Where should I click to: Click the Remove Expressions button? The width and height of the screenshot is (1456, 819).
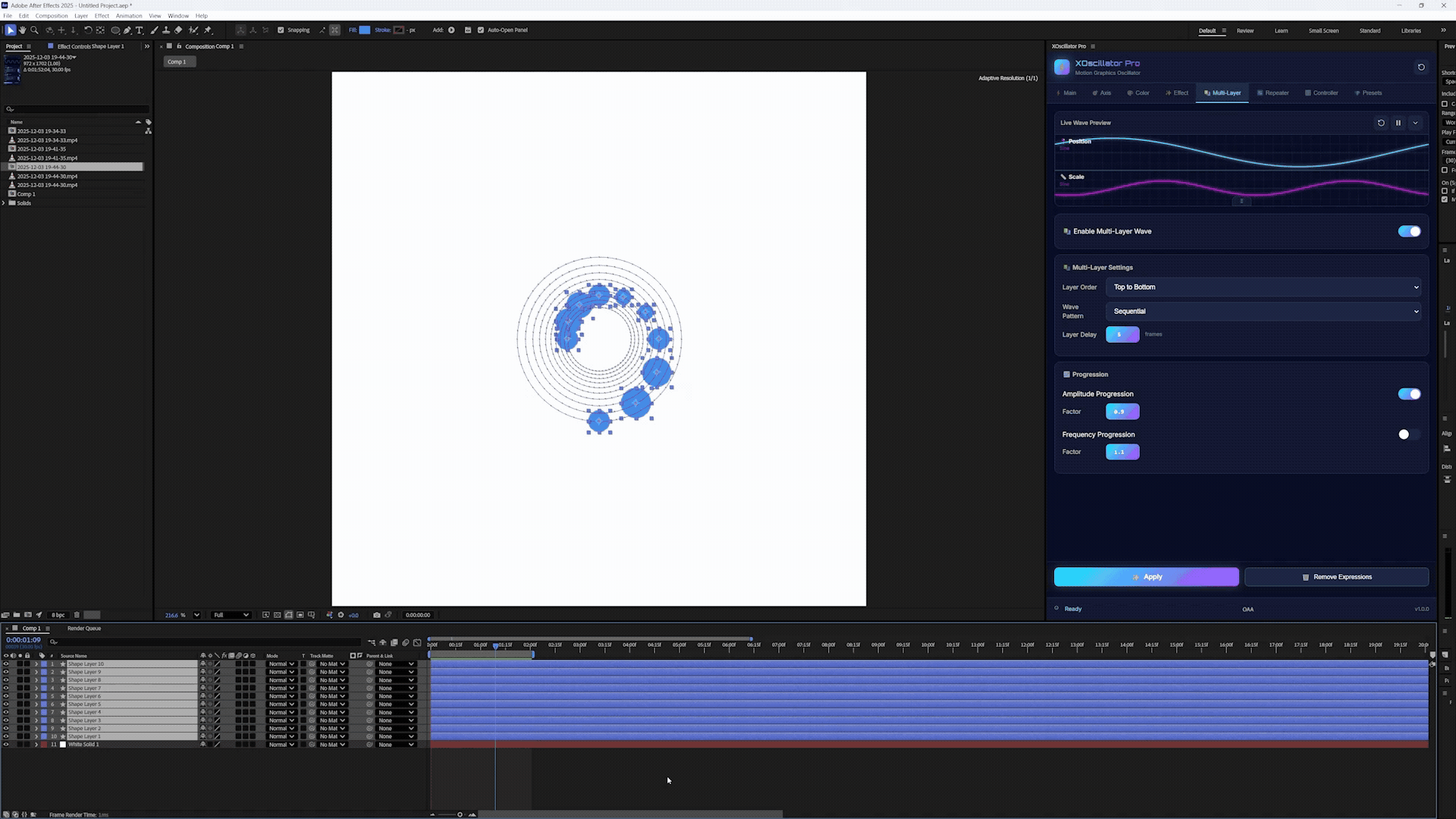pos(1336,577)
